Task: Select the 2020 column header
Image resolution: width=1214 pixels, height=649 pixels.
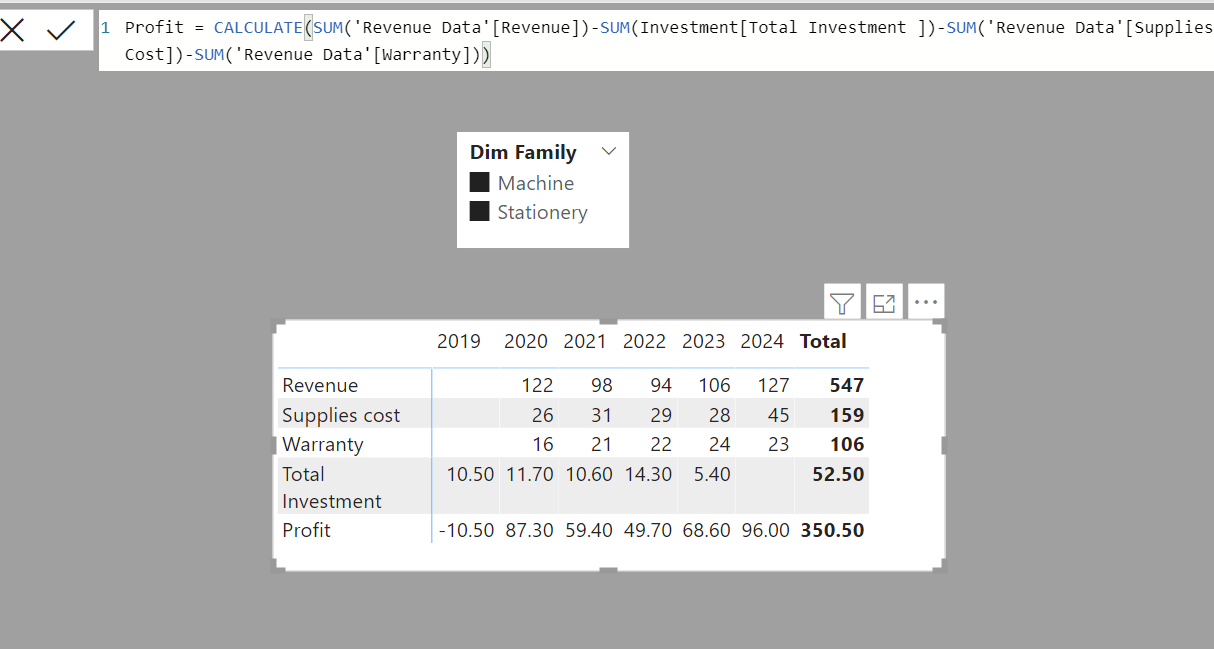Action: (x=526, y=342)
